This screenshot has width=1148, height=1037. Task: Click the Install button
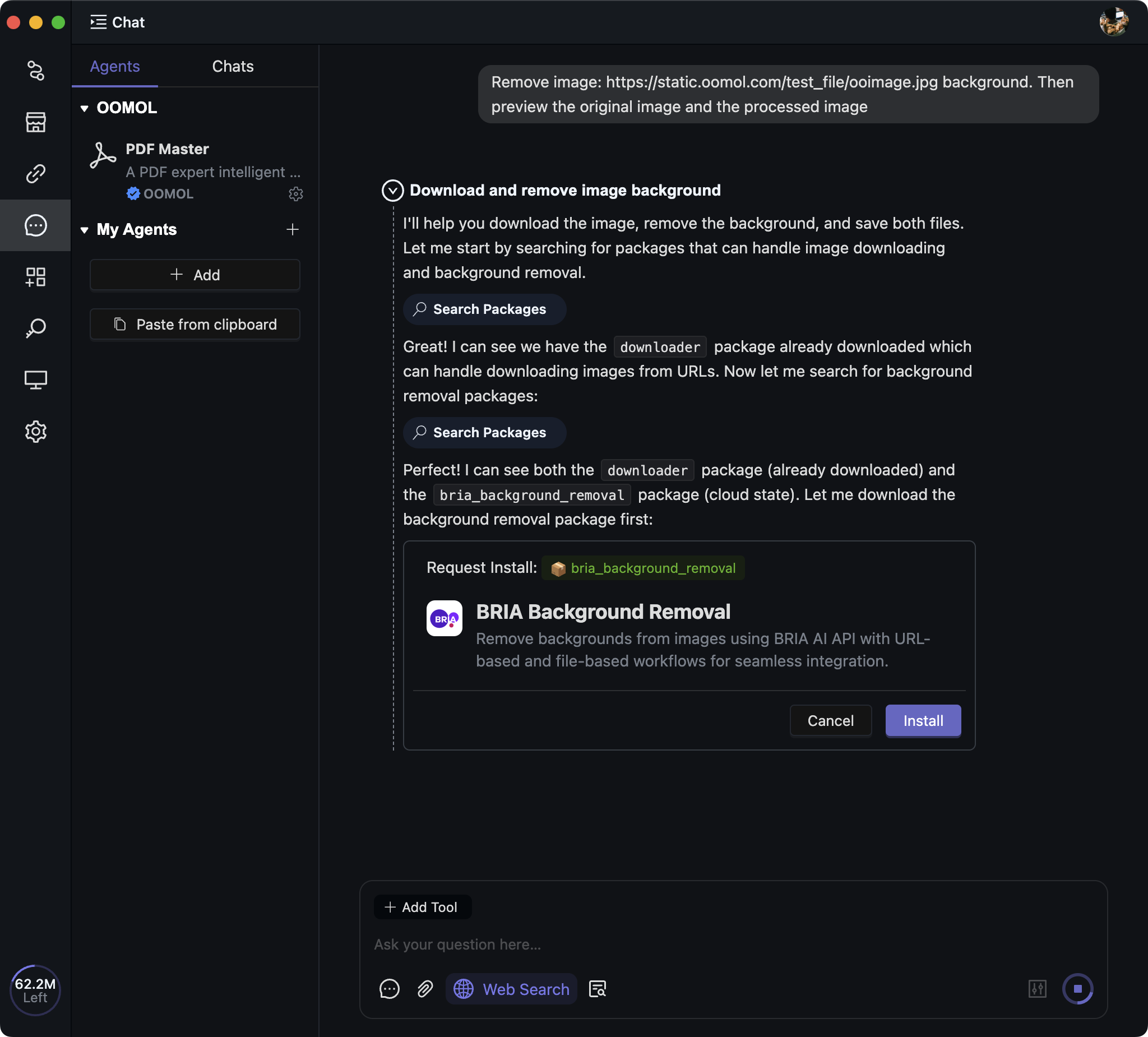coord(923,720)
